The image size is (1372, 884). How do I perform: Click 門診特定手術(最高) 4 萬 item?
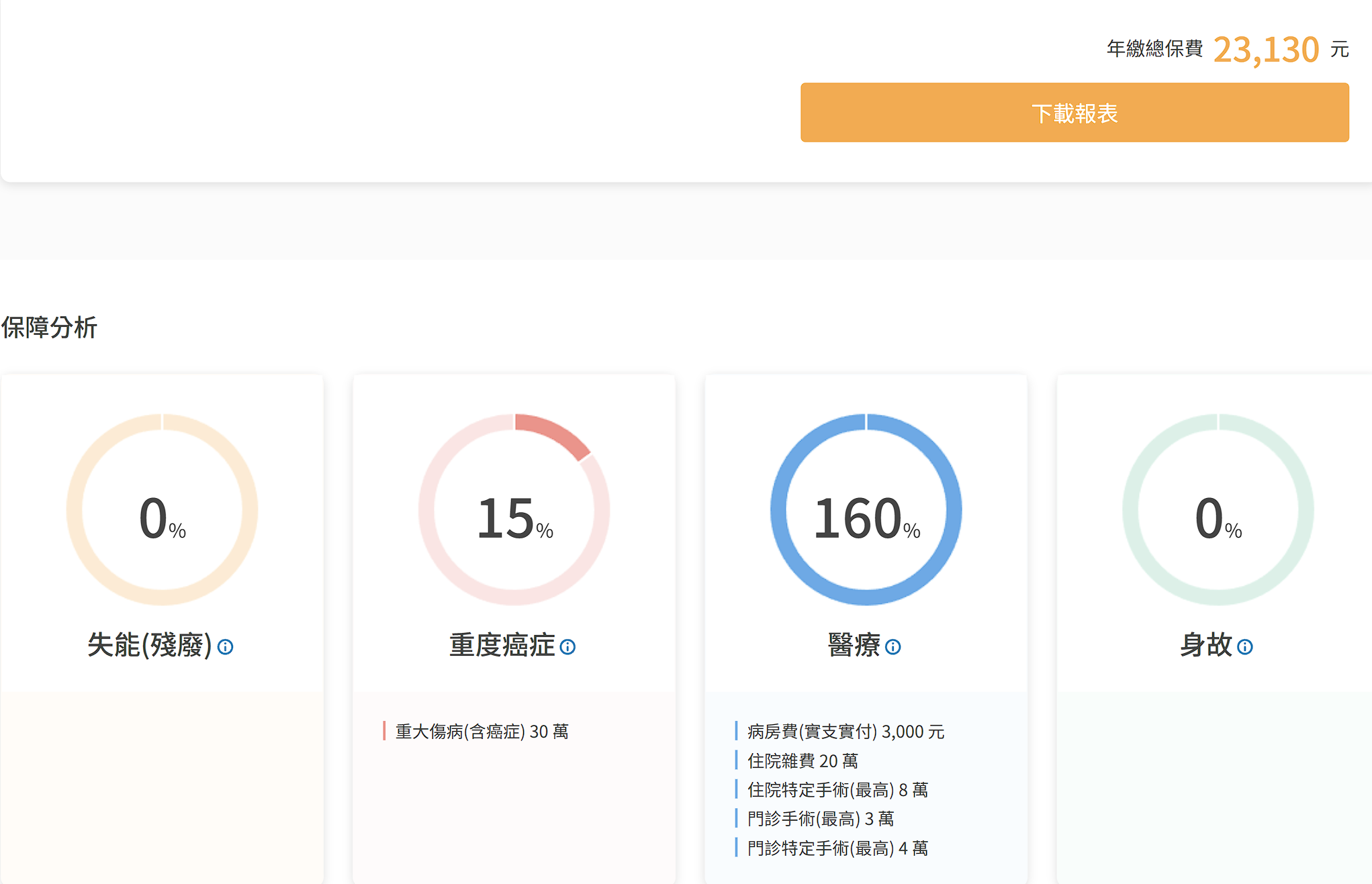click(837, 848)
